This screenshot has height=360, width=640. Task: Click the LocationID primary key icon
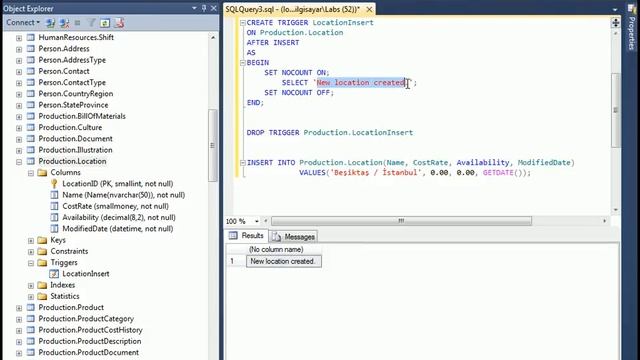(54, 184)
